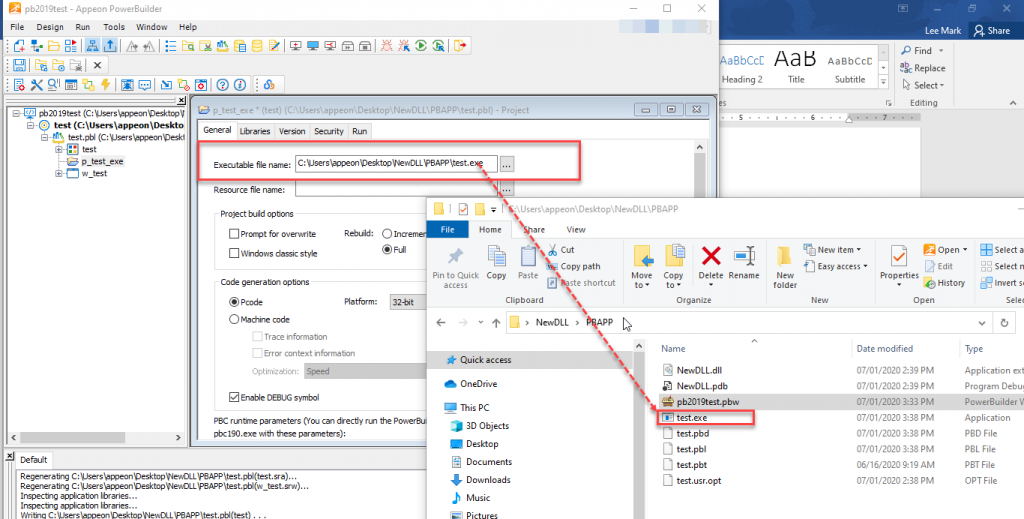Expand the w_test tree node
The image size is (1024, 519).
(x=59, y=173)
